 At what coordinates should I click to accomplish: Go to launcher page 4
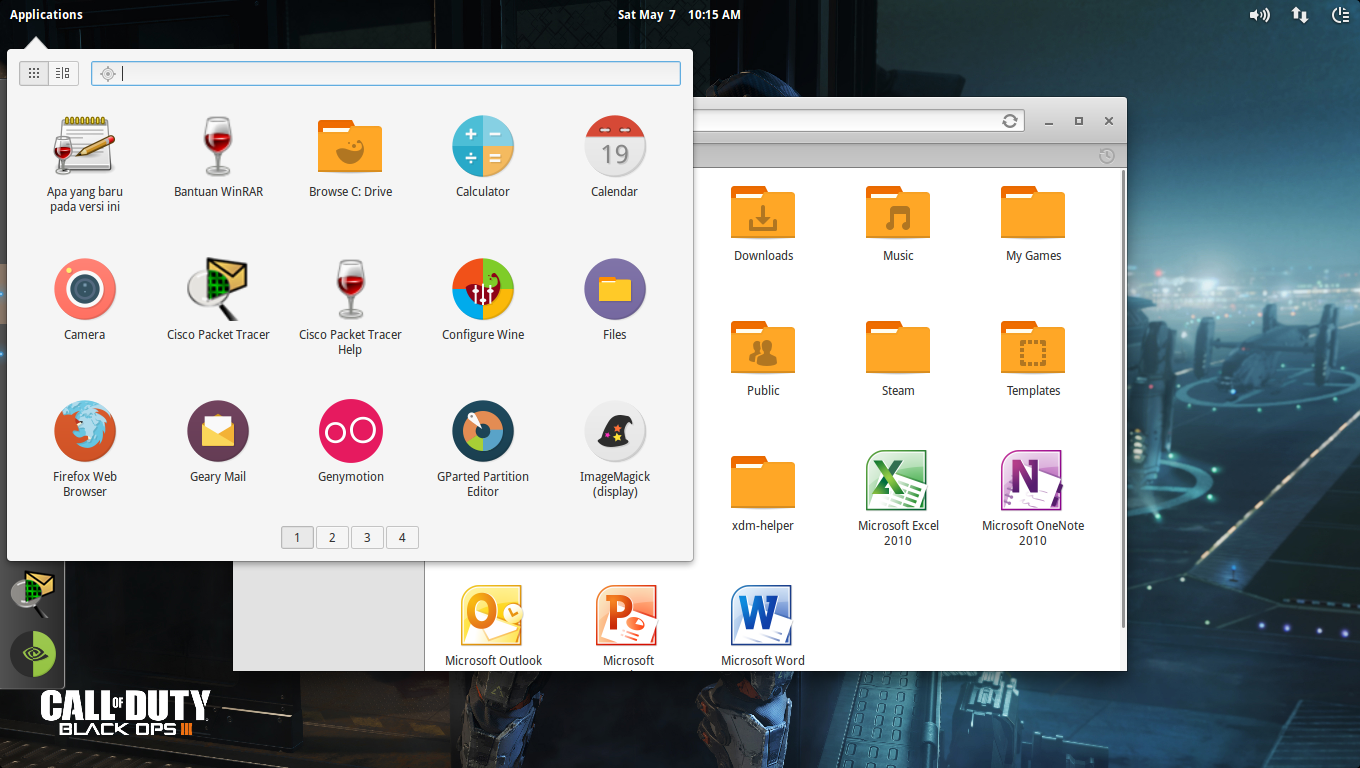[x=402, y=538]
